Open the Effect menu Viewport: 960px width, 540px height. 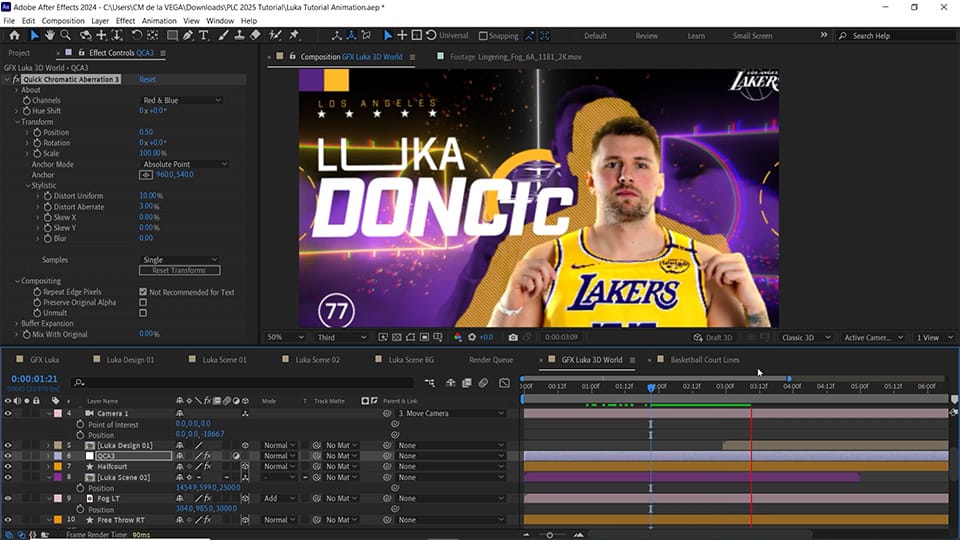point(125,21)
